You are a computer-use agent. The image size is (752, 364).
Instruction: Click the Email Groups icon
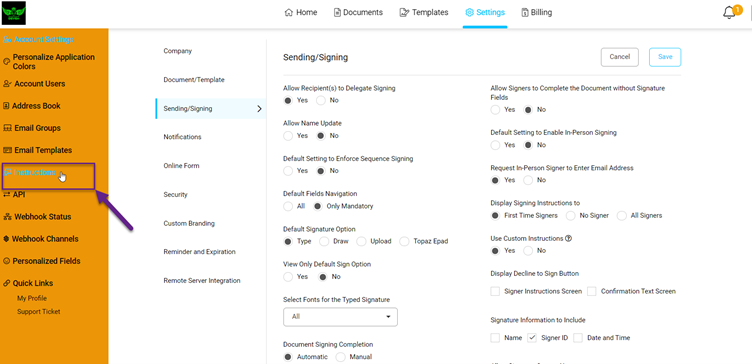(8, 128)
